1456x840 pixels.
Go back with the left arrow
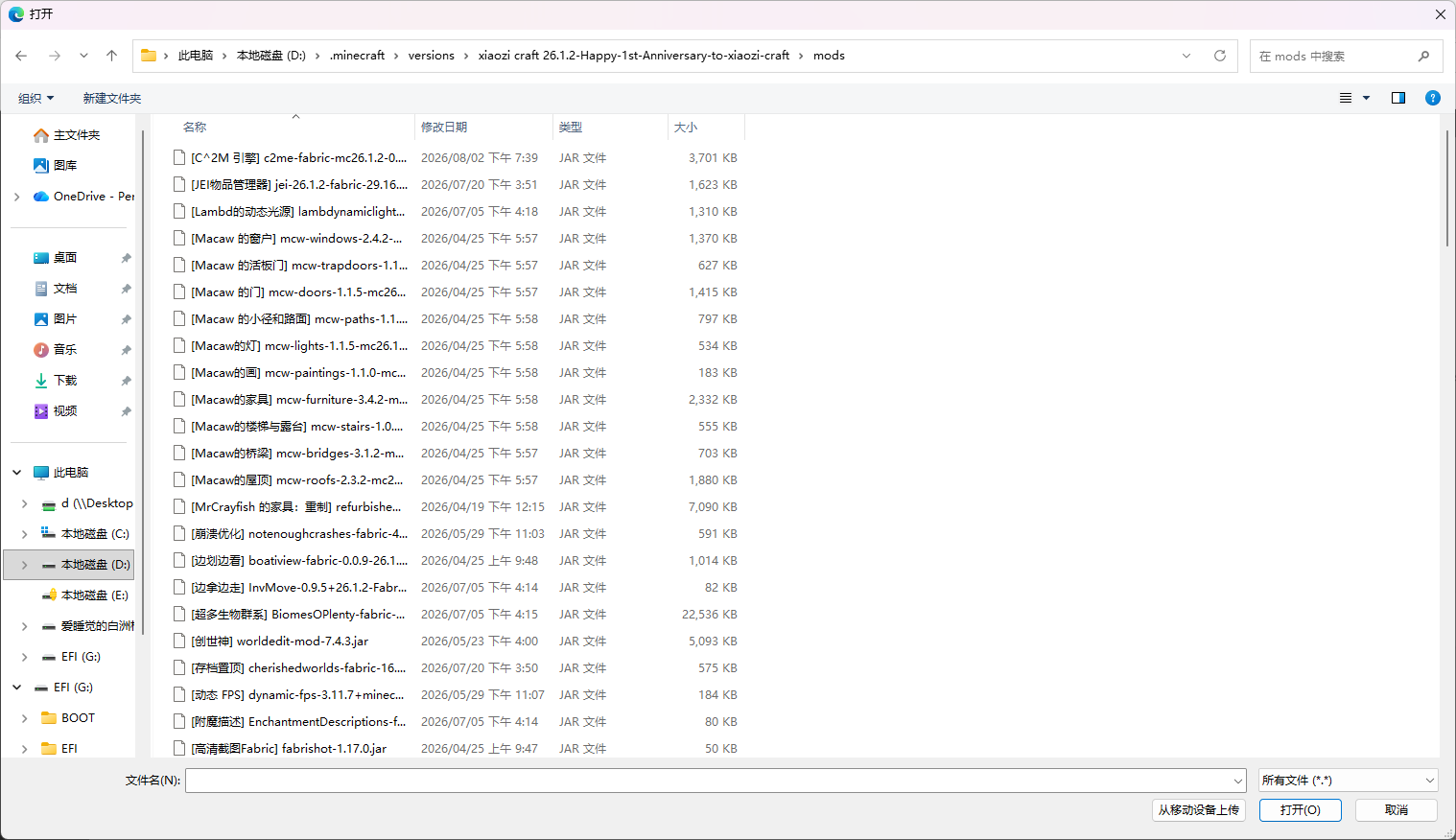21,56
